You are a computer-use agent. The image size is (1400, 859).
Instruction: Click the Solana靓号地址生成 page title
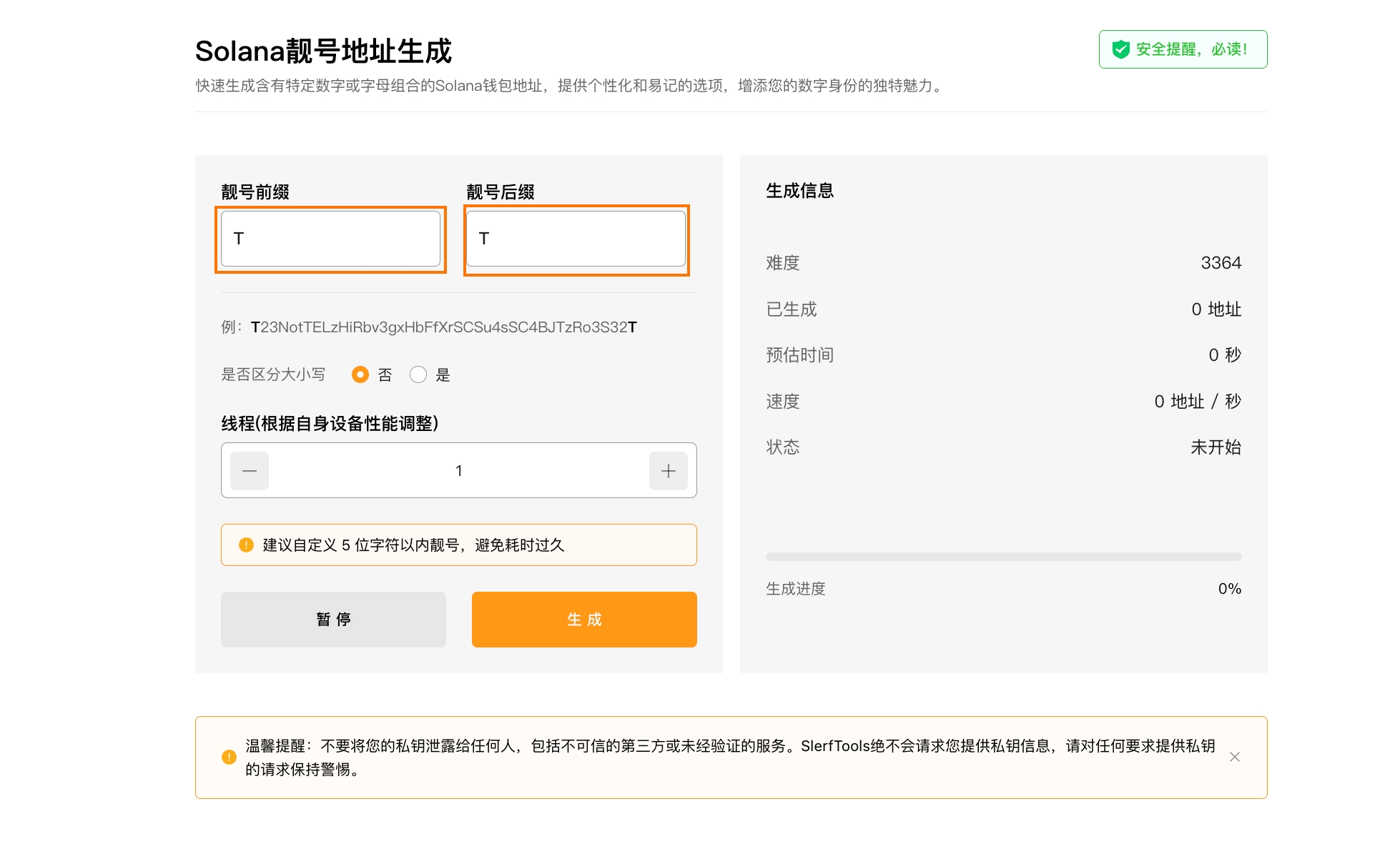[323, 51]
